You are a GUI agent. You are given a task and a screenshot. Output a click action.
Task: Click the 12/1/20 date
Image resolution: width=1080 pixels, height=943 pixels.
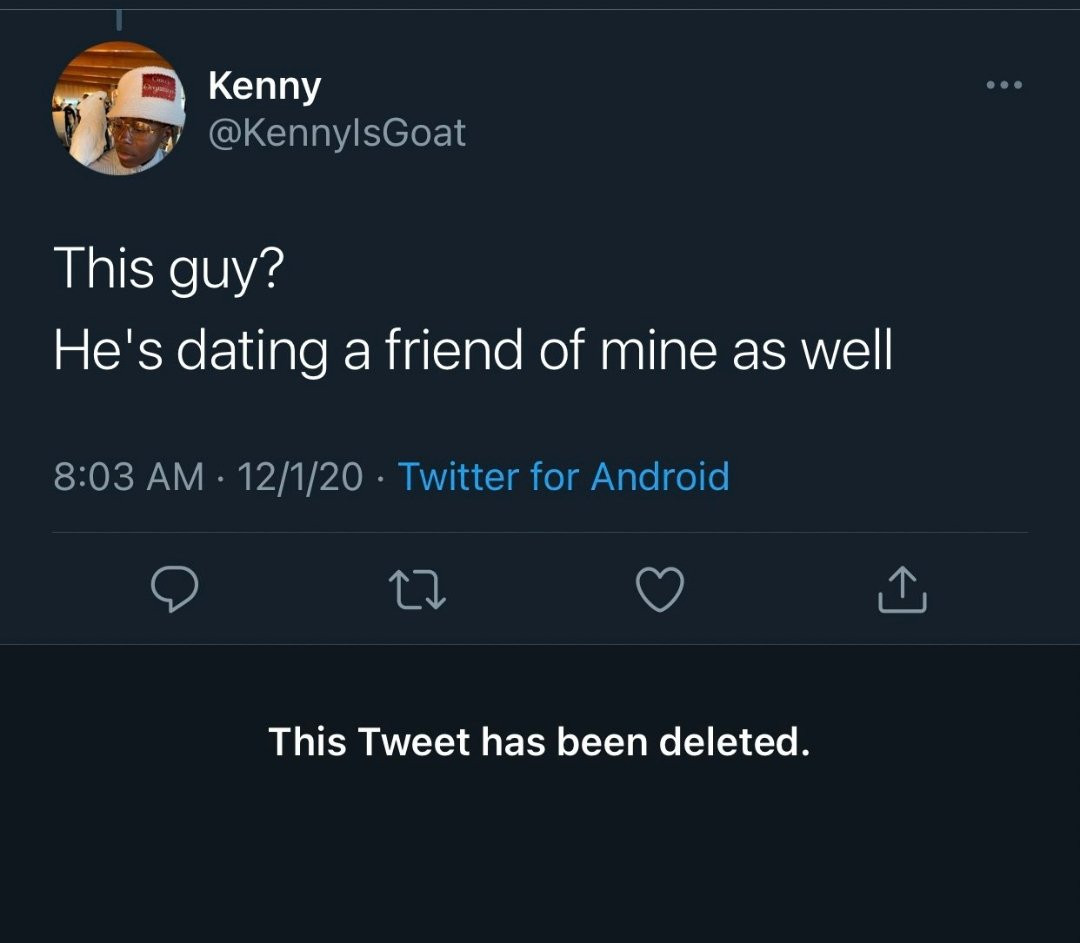click(300, 476)
